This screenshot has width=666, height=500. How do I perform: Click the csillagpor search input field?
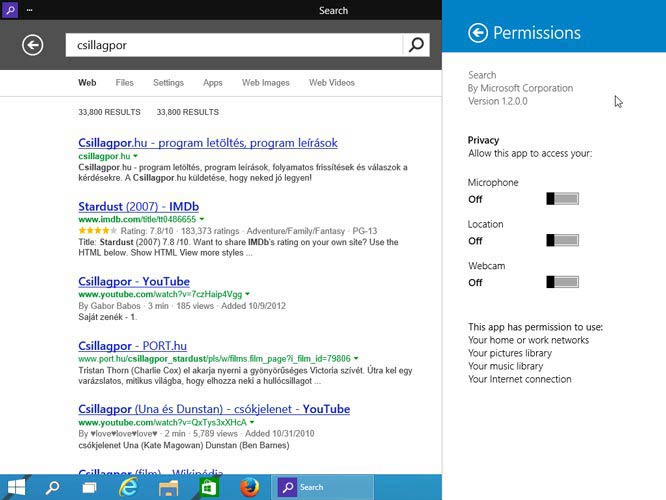234,45
